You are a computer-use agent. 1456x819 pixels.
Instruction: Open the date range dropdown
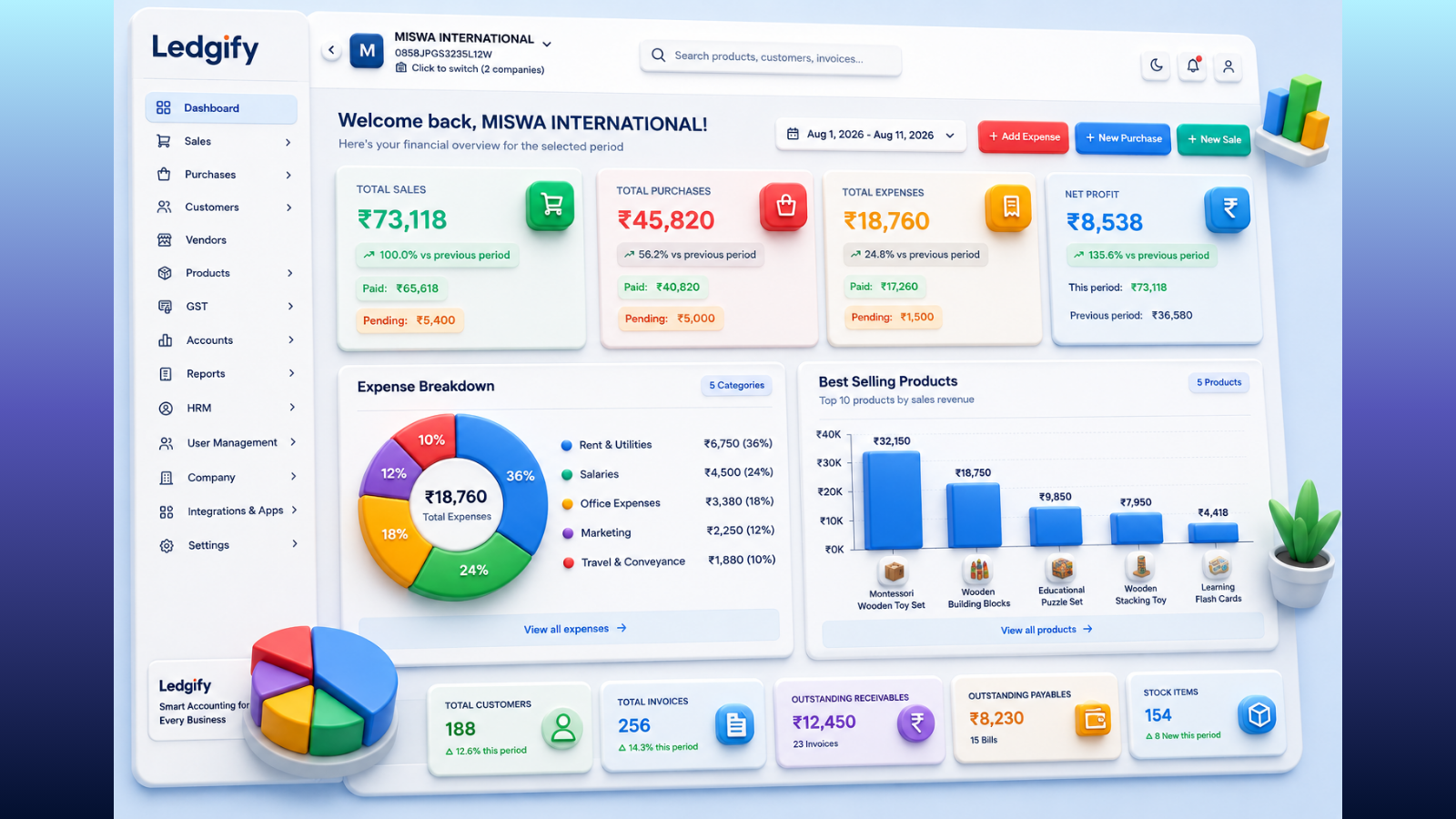point(871,135)
